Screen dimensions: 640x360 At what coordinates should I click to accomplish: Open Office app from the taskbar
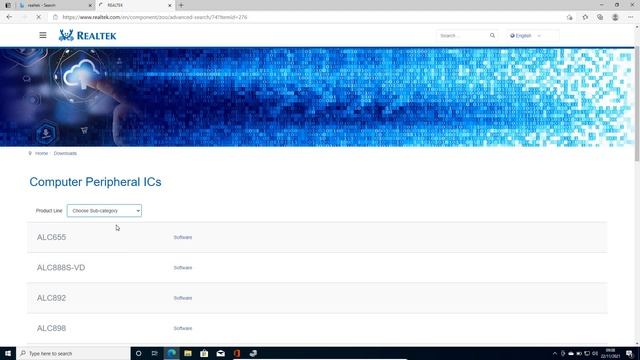pyautogui.click(x=237, y=353)
